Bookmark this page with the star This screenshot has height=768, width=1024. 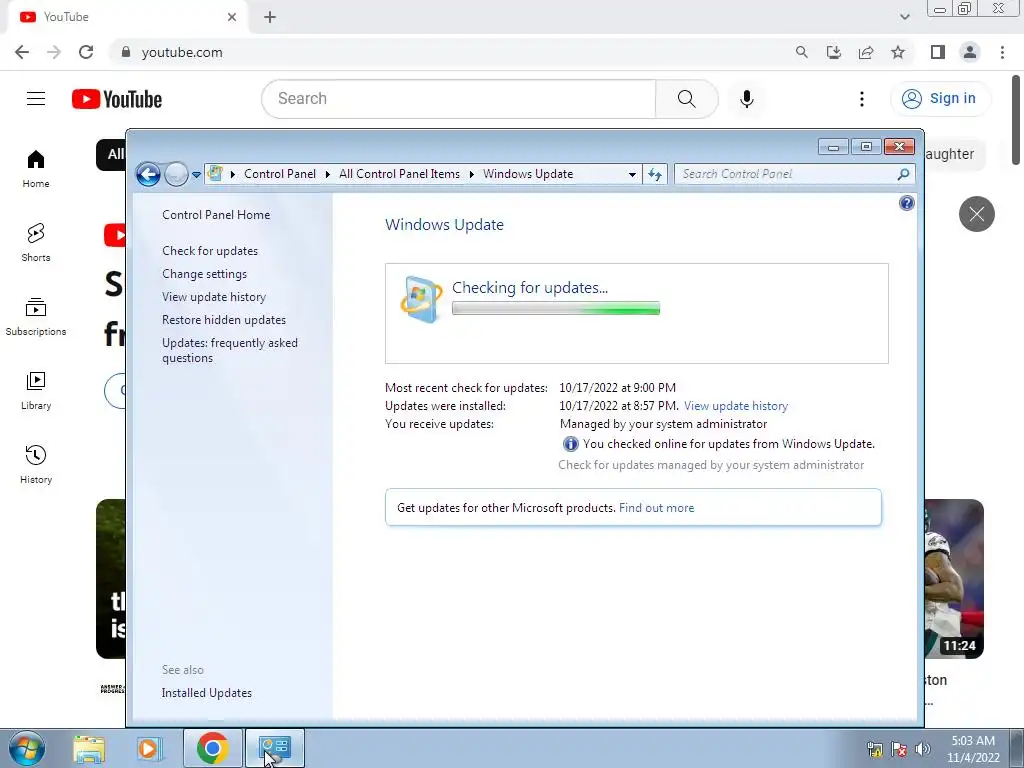[898, 52]
